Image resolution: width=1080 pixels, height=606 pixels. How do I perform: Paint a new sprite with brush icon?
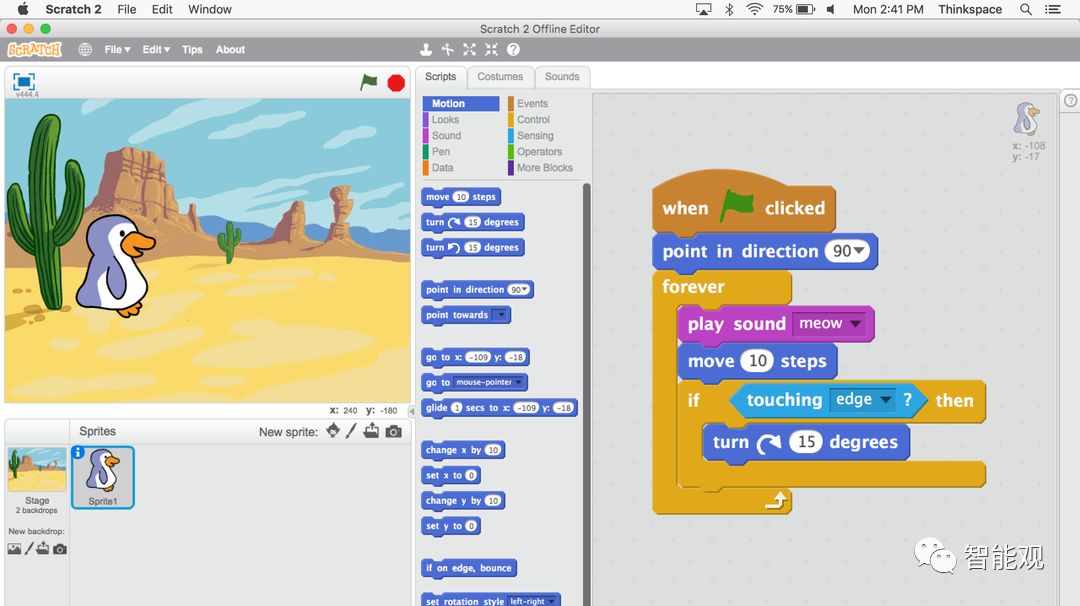pyautogui.click(x=351, y=431)
